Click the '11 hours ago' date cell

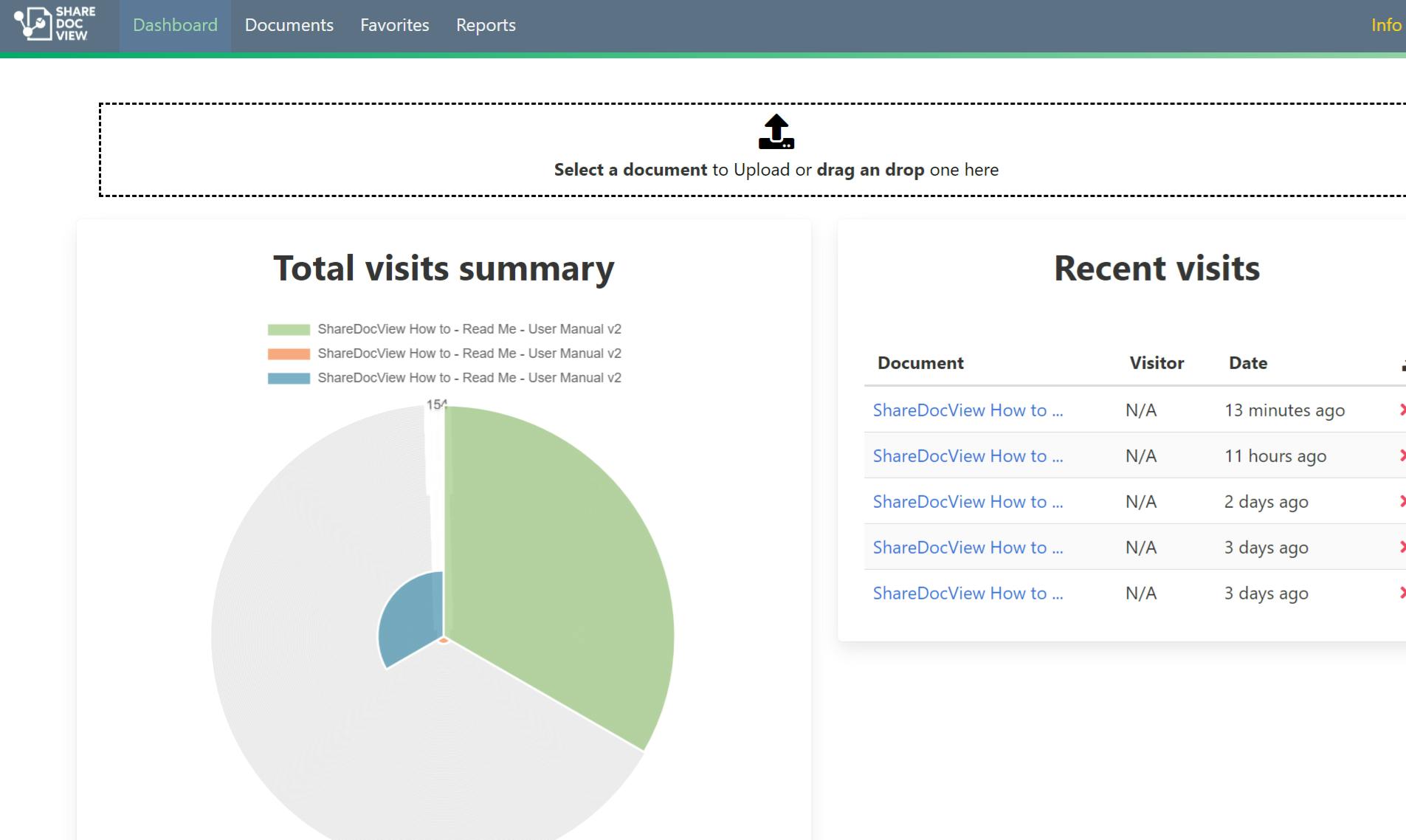pyautogui.click(x=1275, y=456)
